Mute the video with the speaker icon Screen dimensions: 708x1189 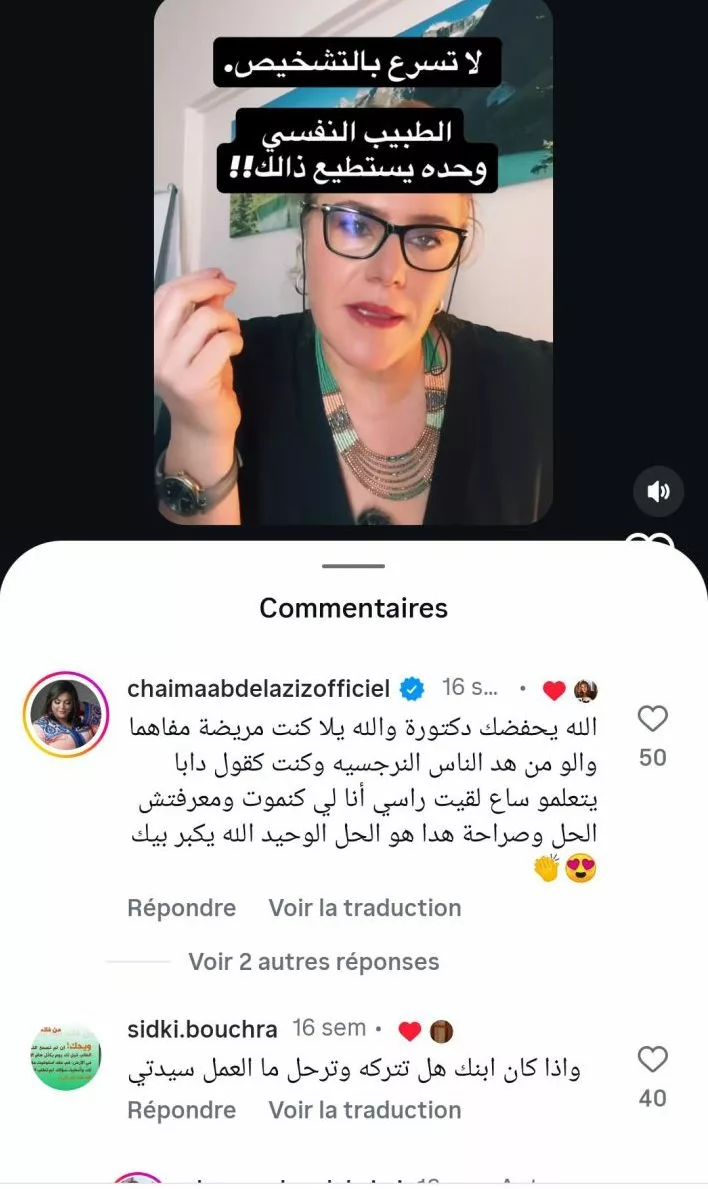pyautogui.click(x=658, y=491)
